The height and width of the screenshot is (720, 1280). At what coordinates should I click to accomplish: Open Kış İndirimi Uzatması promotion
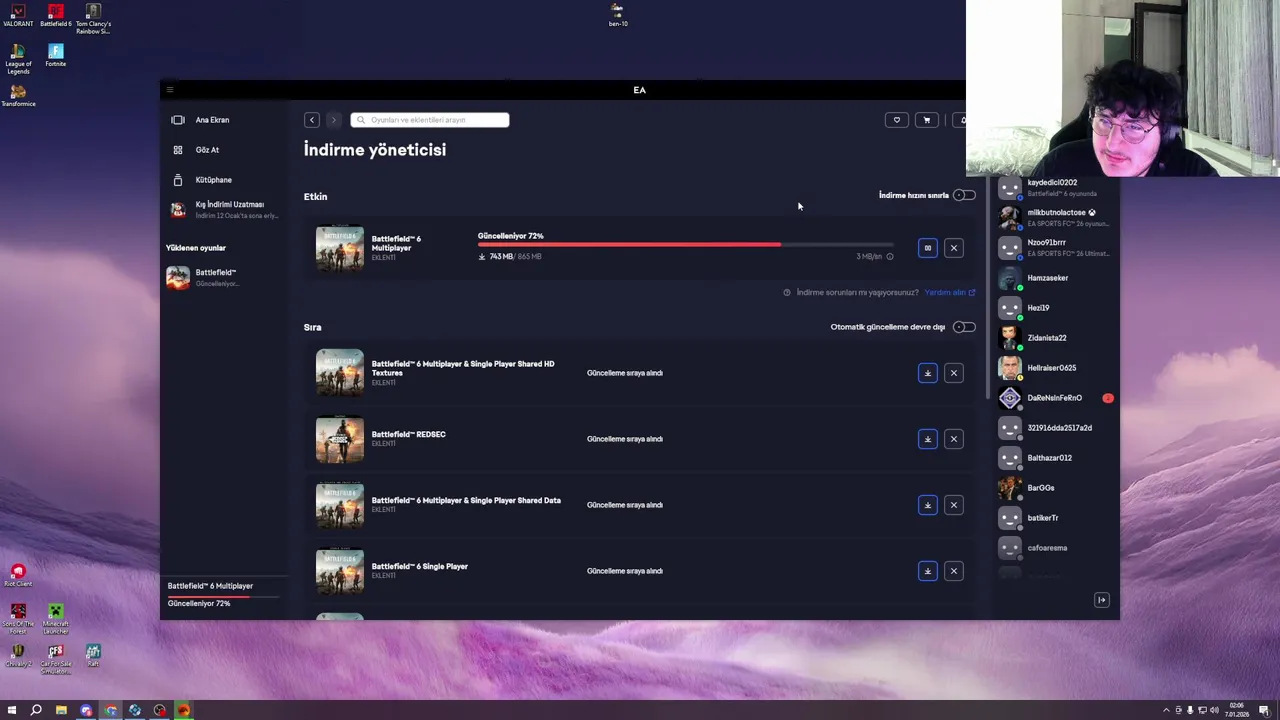pos(224,209)
